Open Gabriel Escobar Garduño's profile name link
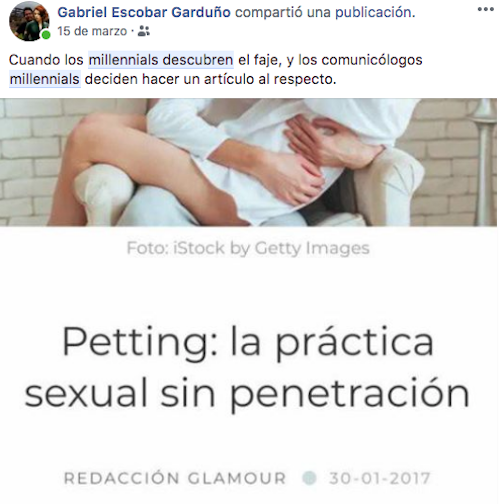 pos(144,12)
